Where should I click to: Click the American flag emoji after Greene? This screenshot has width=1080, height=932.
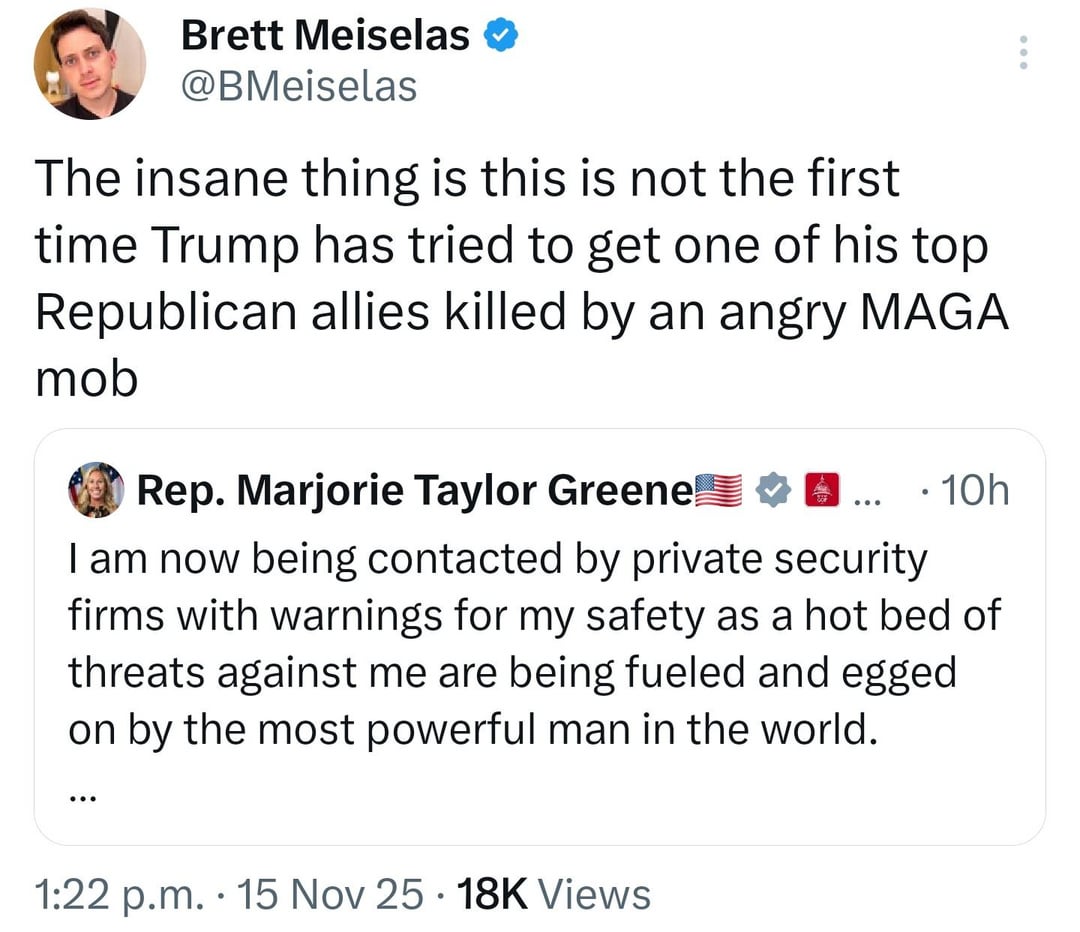pyautogui.click(x=720, y=491)
